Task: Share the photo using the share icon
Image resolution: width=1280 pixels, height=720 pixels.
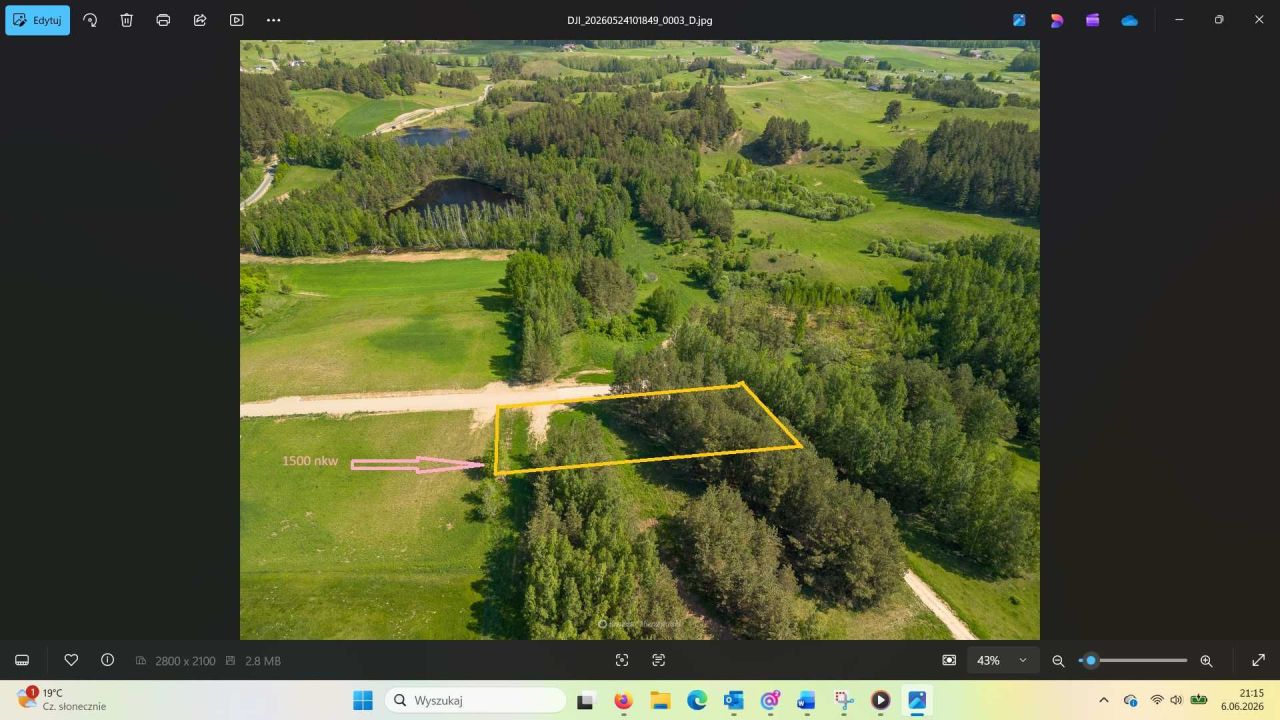Action: pyautogui.click(x=200, y=20)
